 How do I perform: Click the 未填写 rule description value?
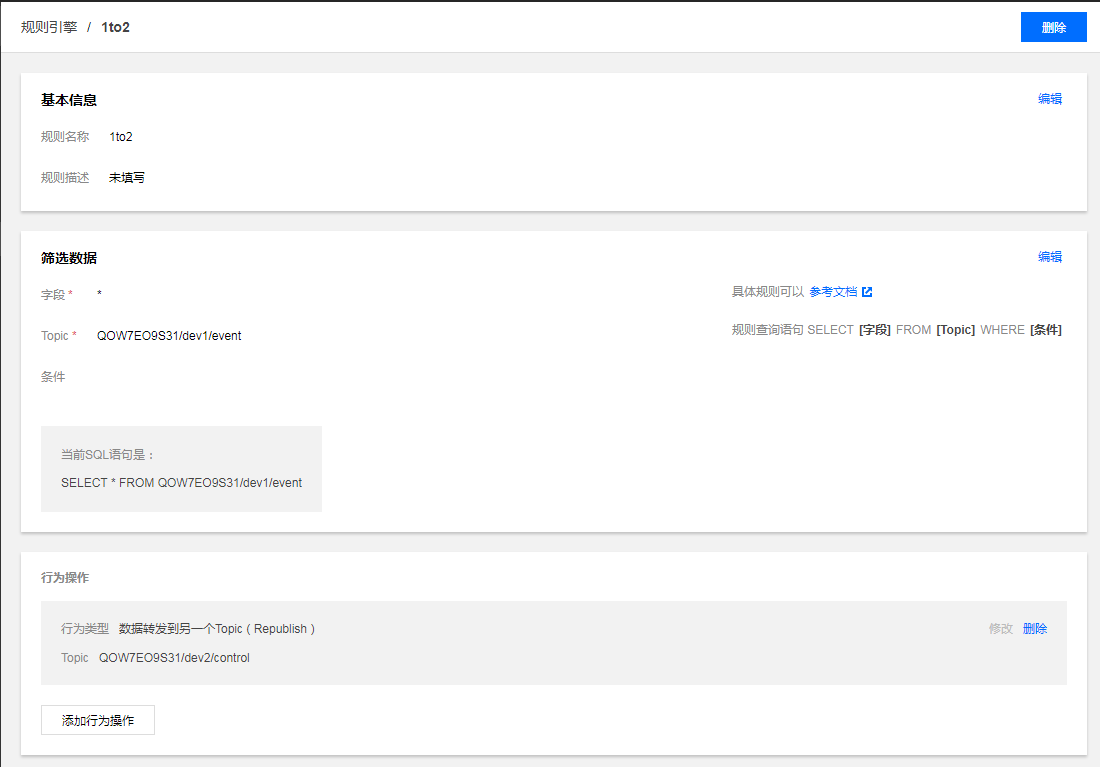(x=127, y=178)
